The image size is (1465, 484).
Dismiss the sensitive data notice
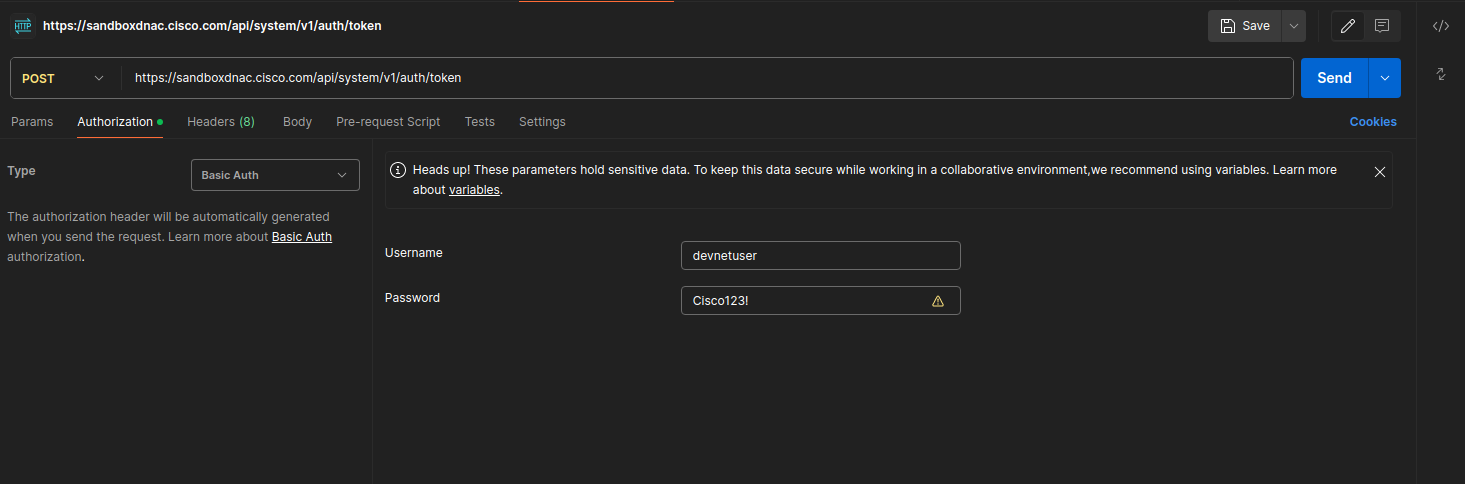click(x=1380, y=172)
